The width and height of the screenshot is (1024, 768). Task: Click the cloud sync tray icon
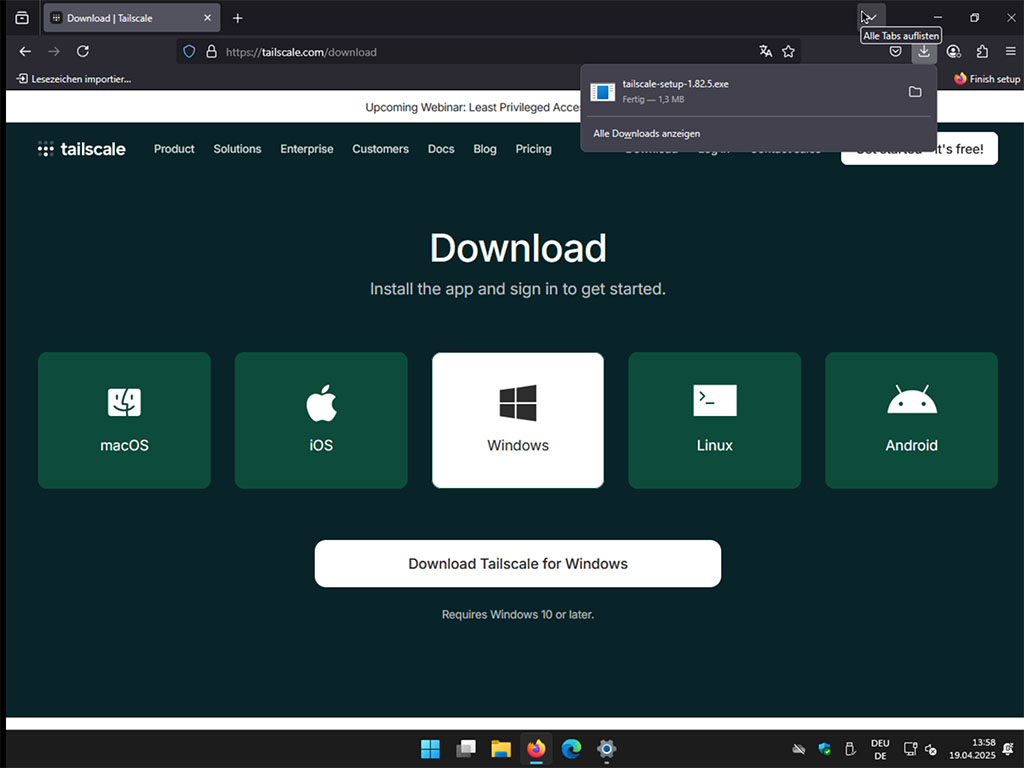tap(798, 749)
